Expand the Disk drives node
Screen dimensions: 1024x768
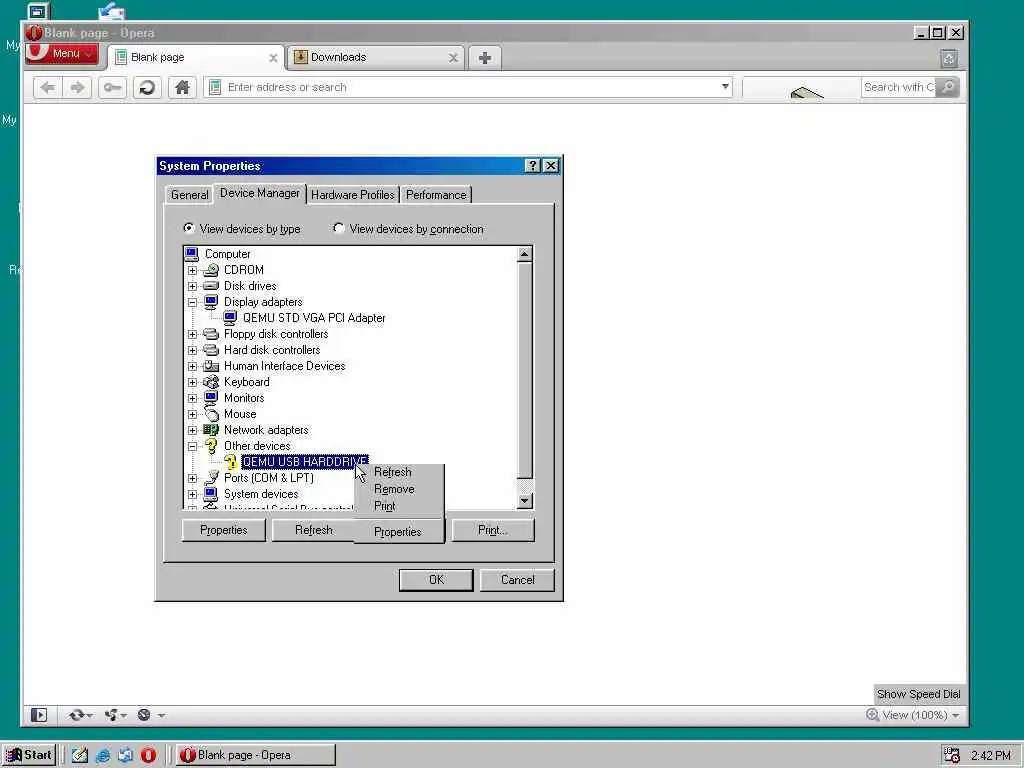193,286
